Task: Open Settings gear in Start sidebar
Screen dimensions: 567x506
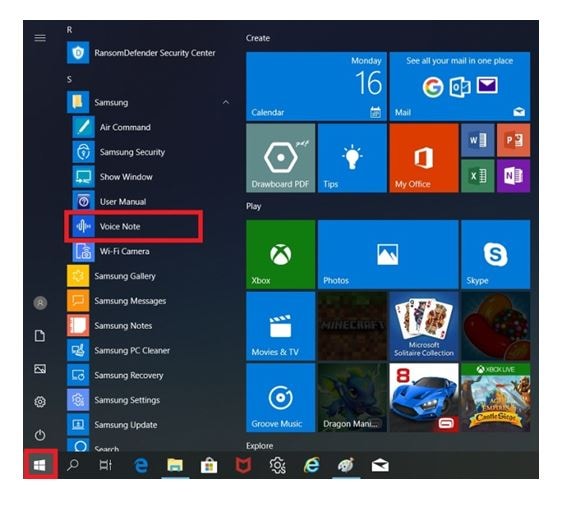Action: (40, 402)
